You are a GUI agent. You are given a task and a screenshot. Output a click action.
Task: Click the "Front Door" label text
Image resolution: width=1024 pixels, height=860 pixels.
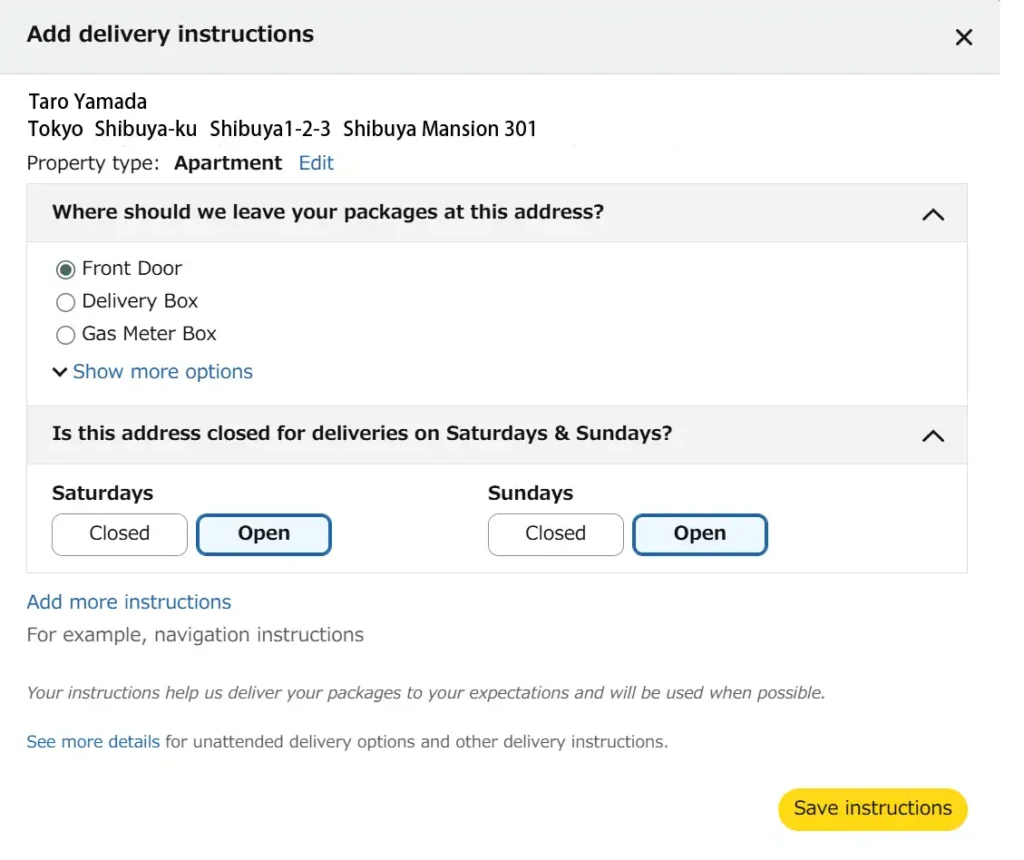pos(132,268)
